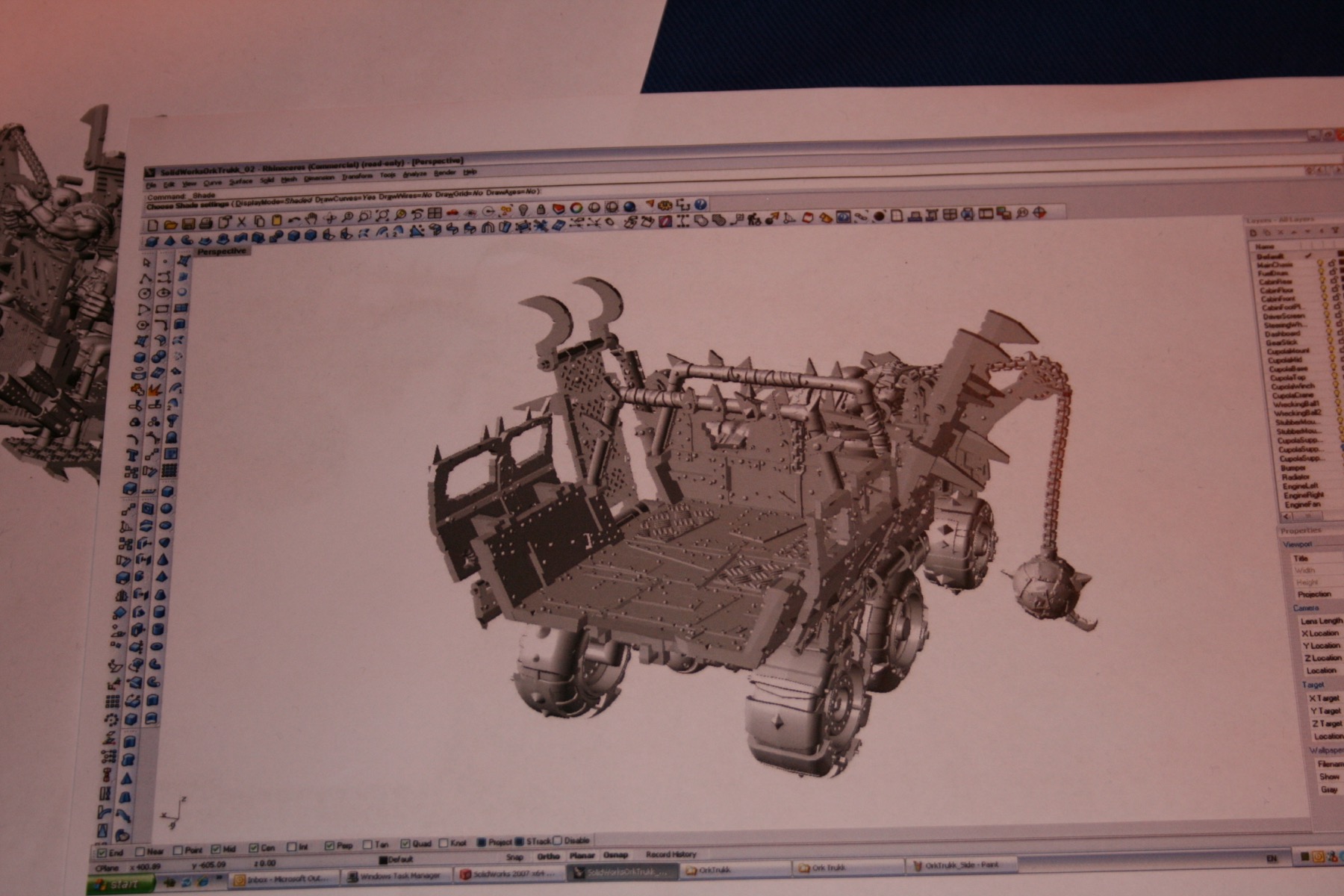Click the Open file folder icon

click(170, 224)
